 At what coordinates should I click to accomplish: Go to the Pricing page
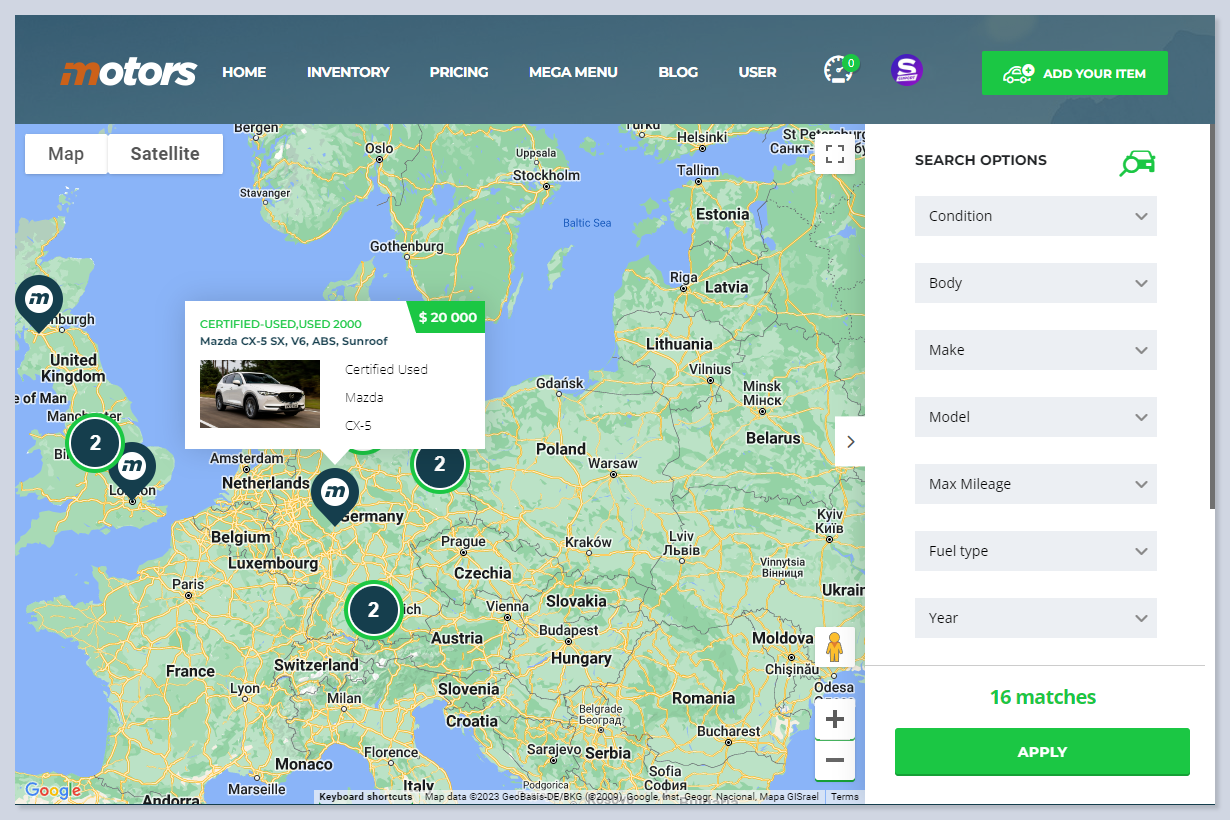[459, 72]
